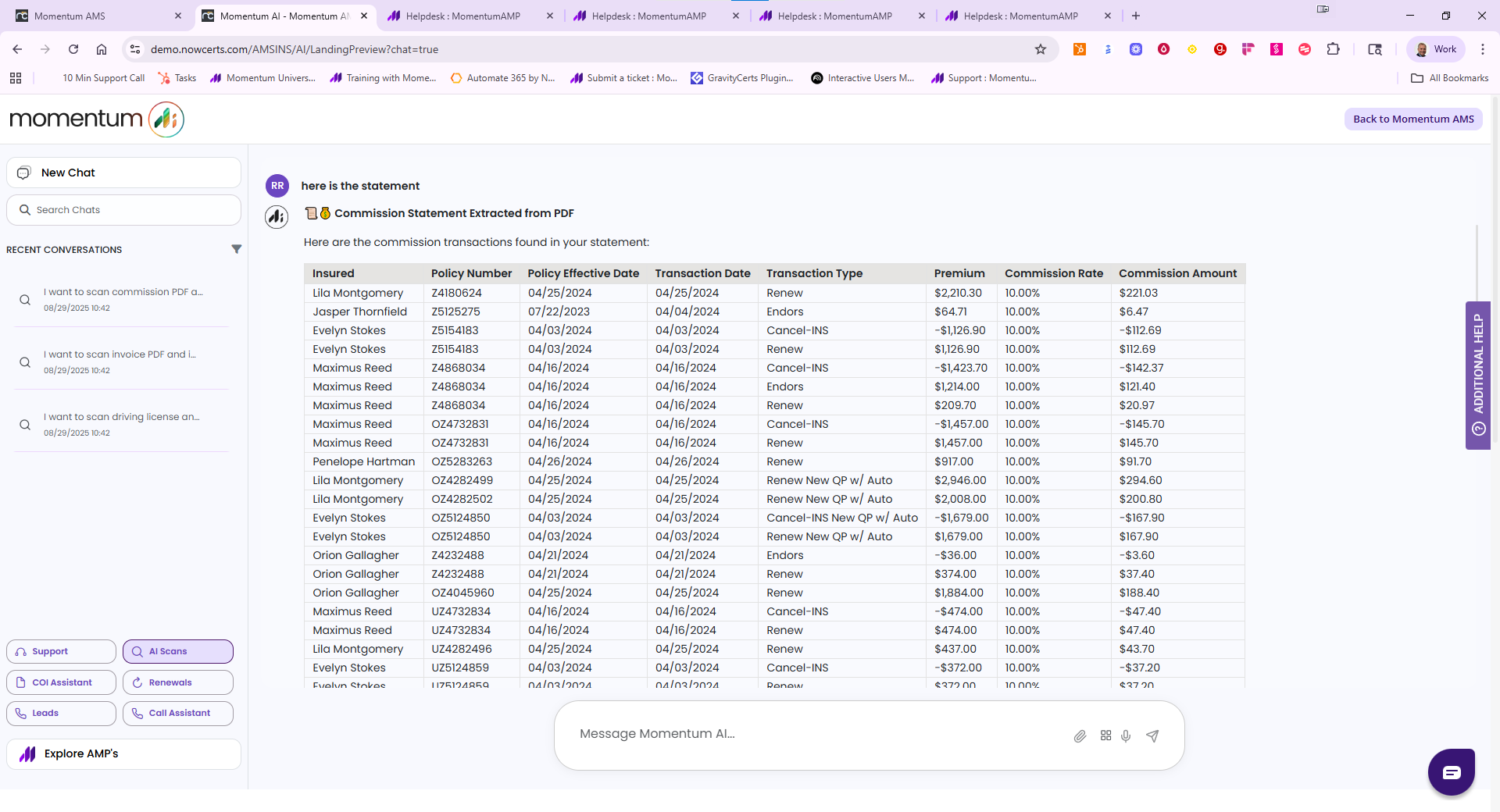Click Explore AMP's button

(123, 753)
